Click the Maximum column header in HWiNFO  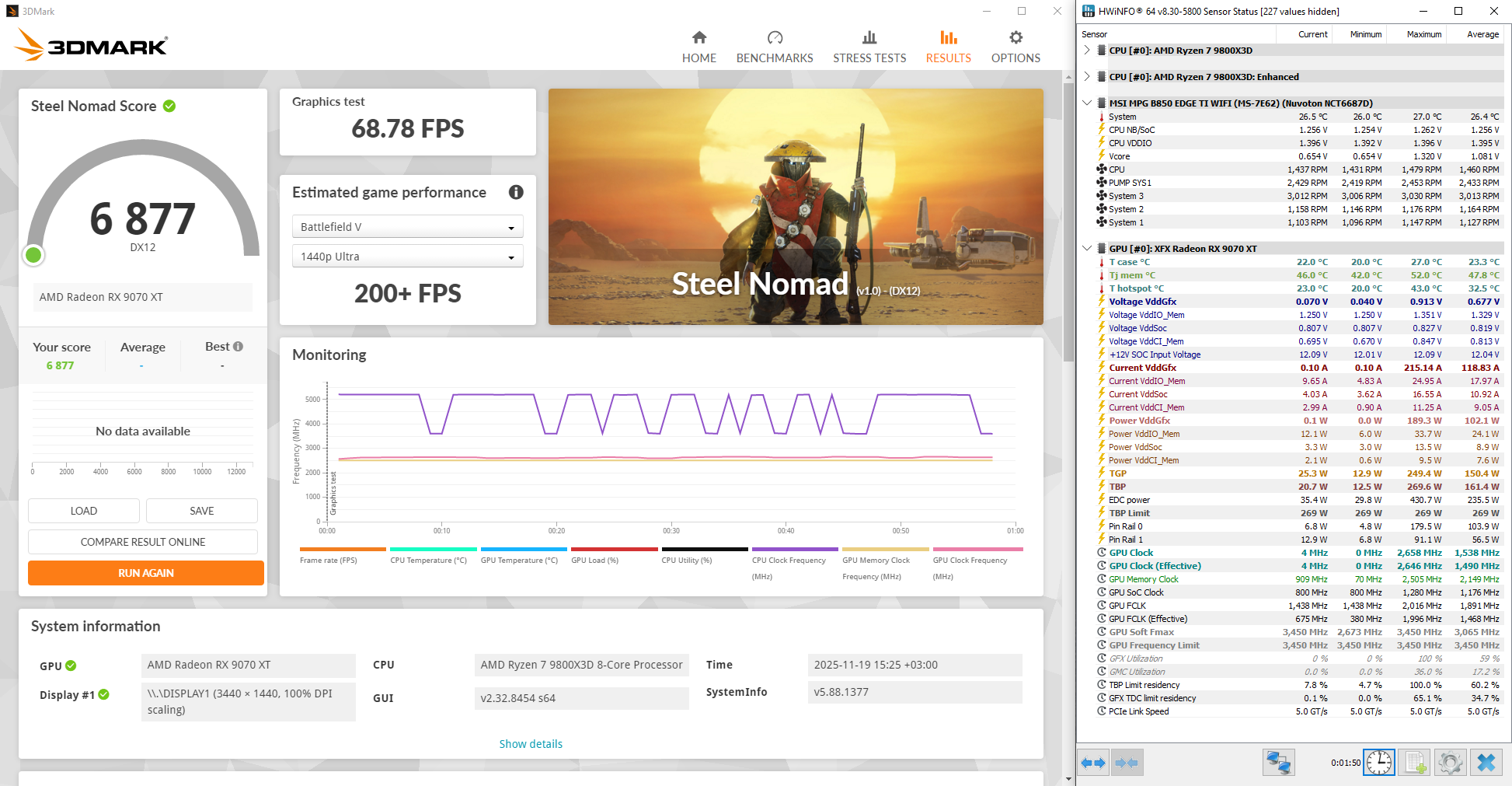click(1417, 34)
